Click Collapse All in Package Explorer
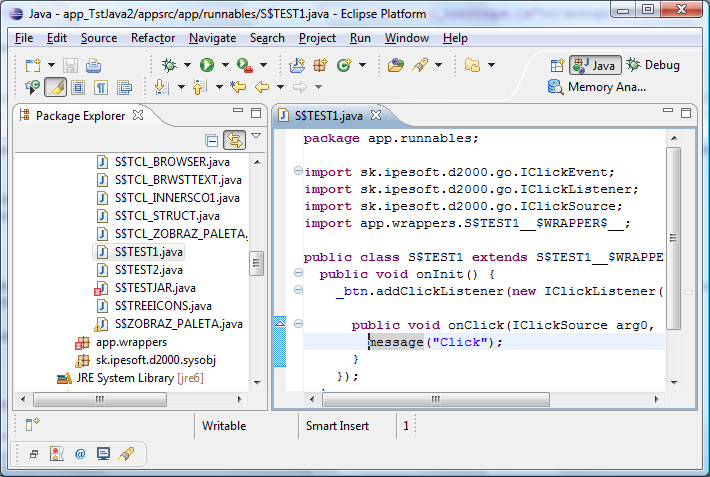Screen dimensions: 710x477 tap(212, 140)
